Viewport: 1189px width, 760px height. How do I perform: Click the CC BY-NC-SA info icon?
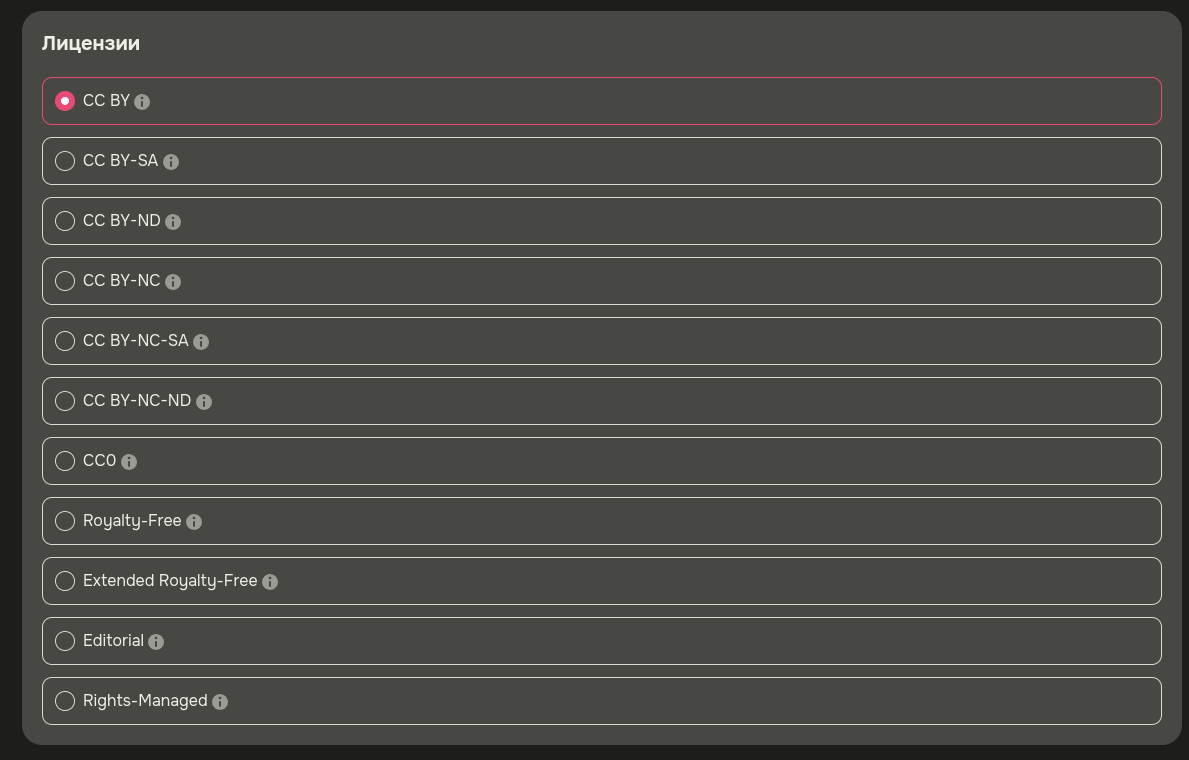[x=201, y=342]
